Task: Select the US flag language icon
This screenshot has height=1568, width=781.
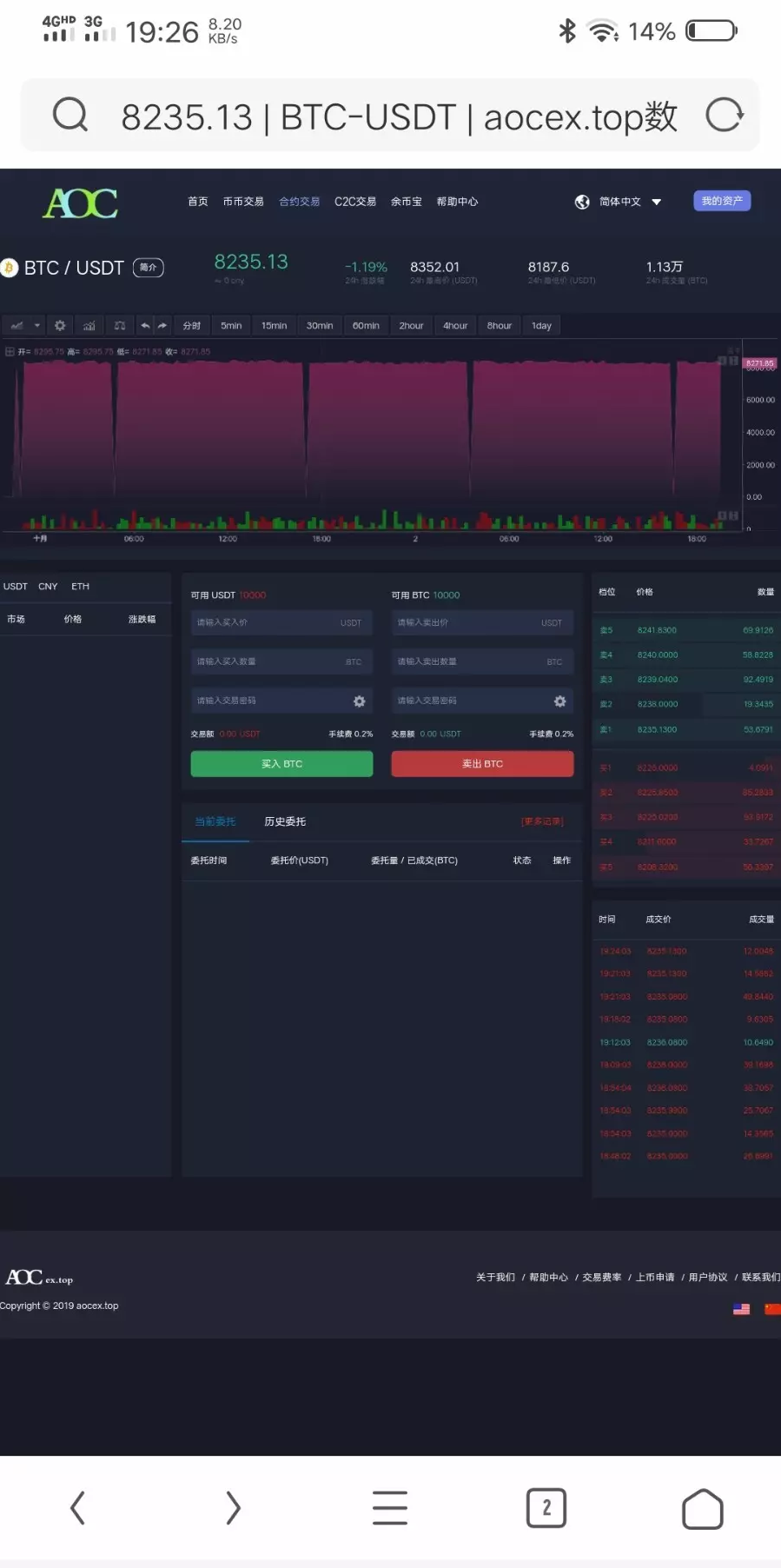Action: click(x=741, y=1309)
